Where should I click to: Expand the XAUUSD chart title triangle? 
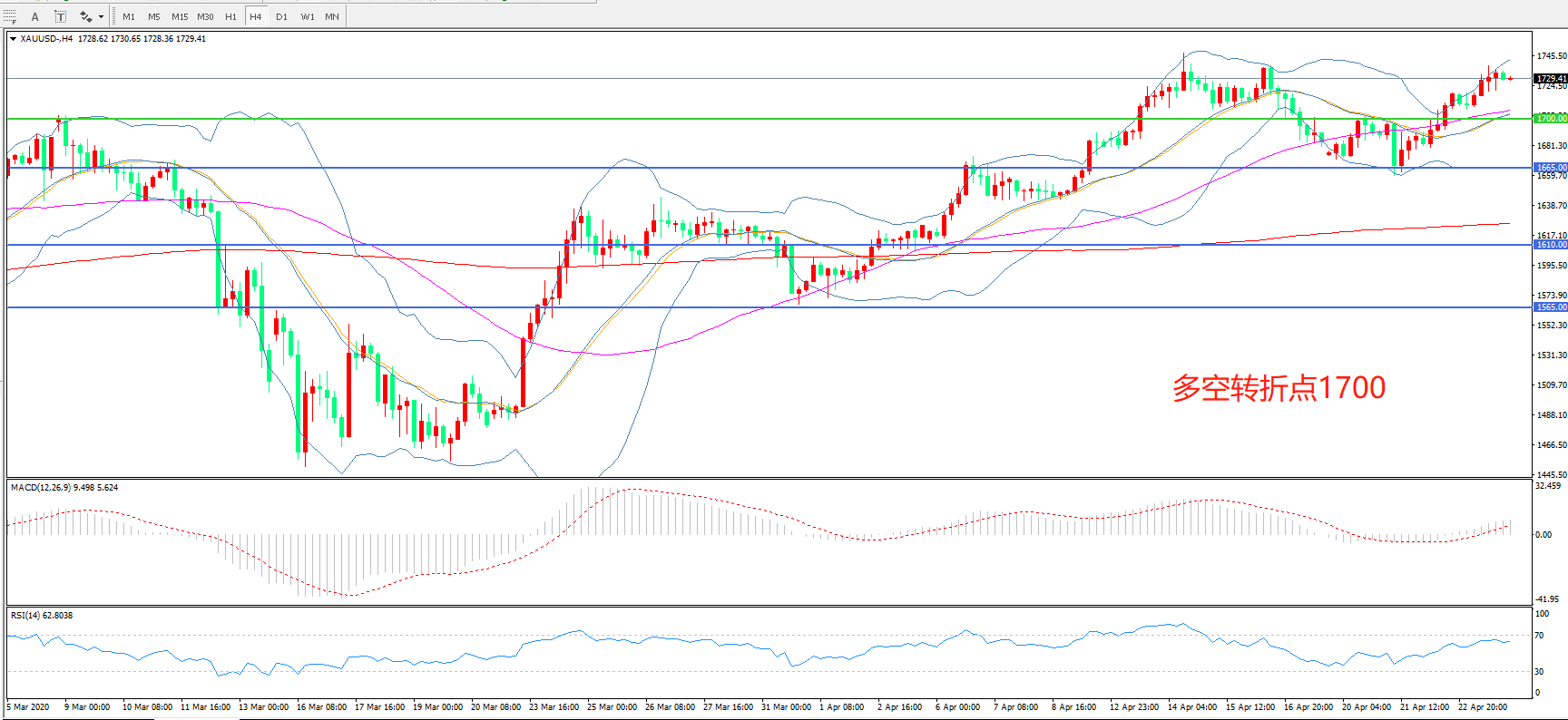(x=13, y=39)
